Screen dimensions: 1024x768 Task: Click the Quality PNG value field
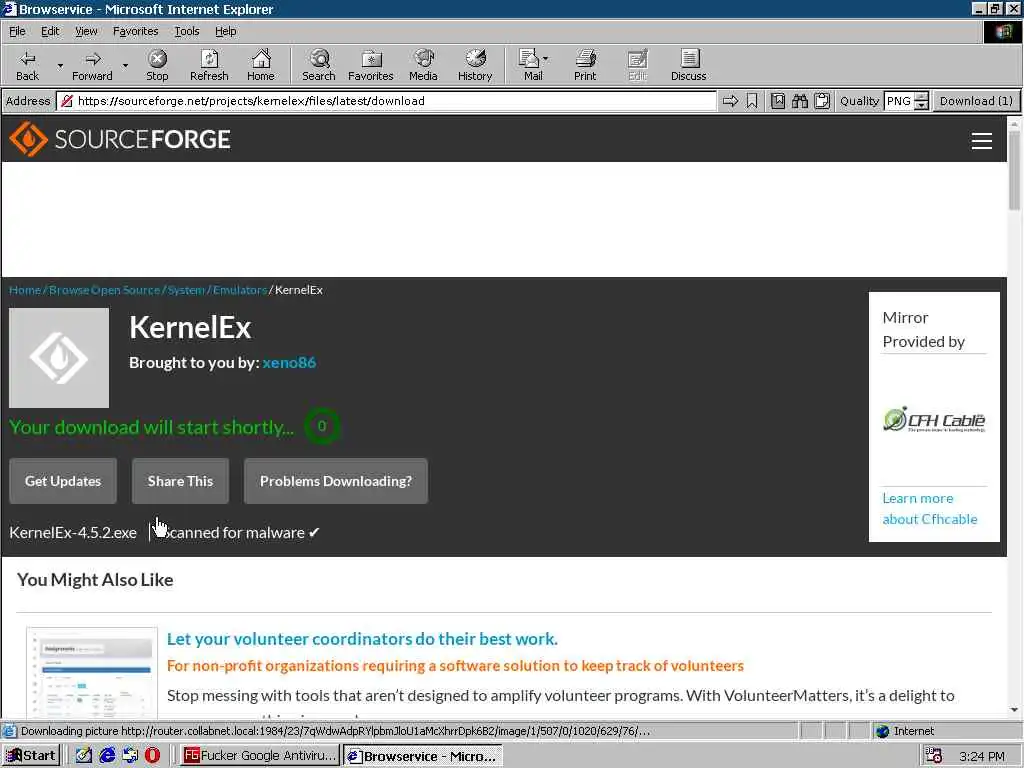899,101
